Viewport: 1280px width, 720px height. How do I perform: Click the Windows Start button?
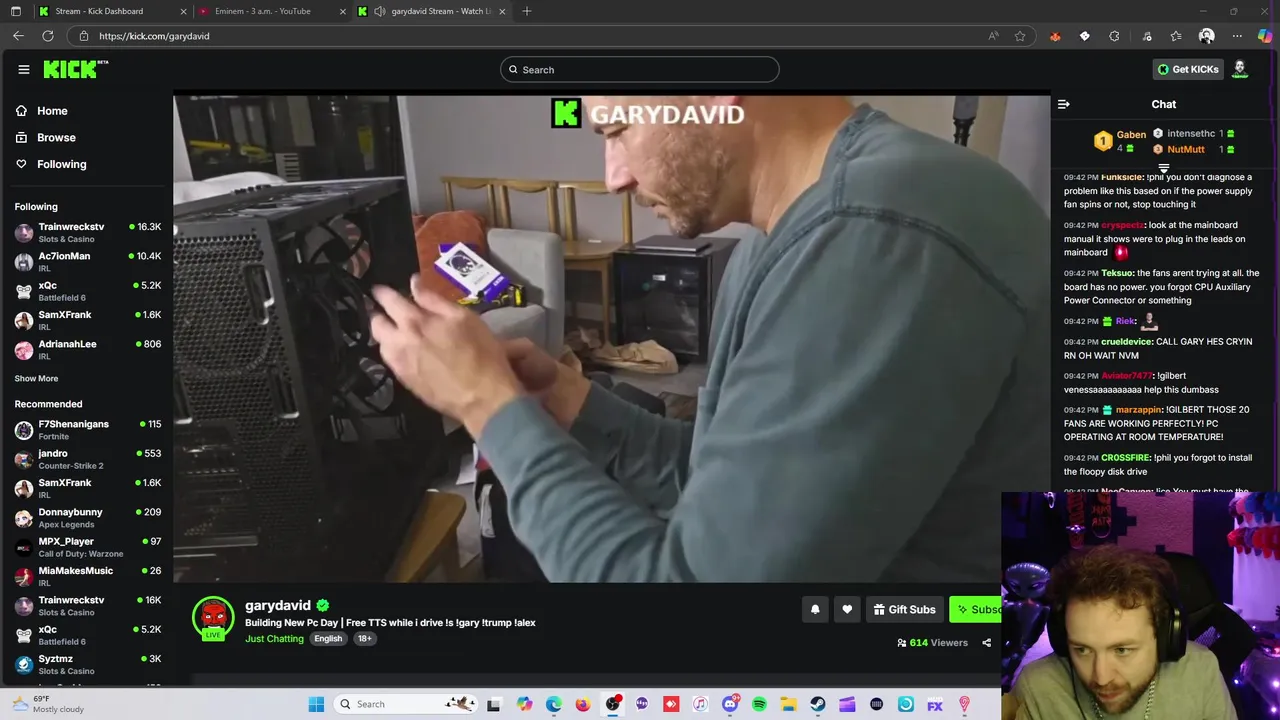316,704
